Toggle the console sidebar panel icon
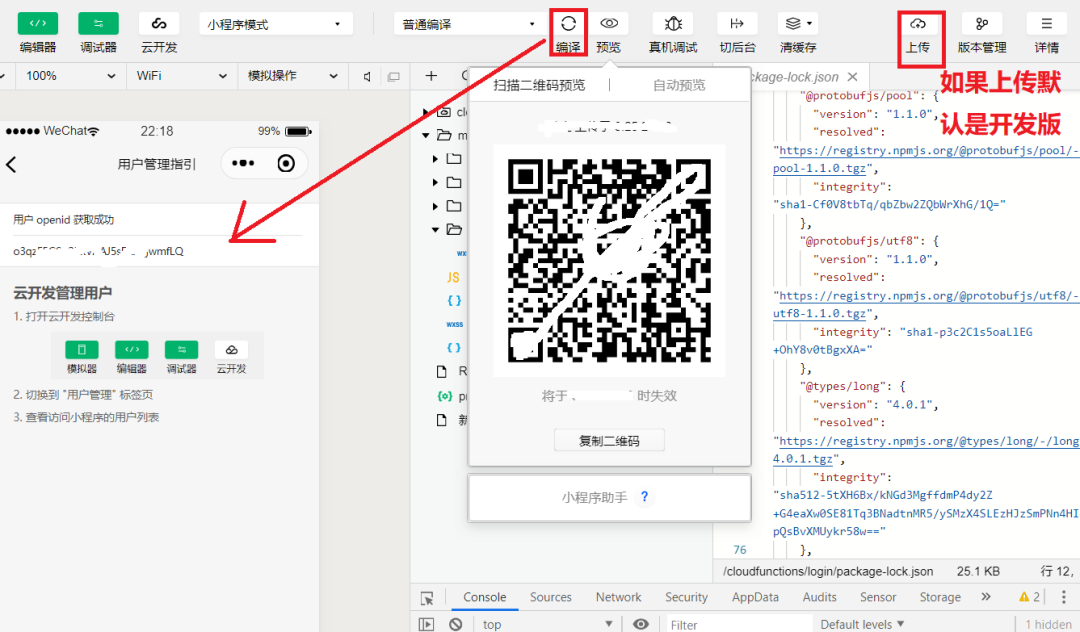Screen dimensions: 1080x632 tap(426, 624)
